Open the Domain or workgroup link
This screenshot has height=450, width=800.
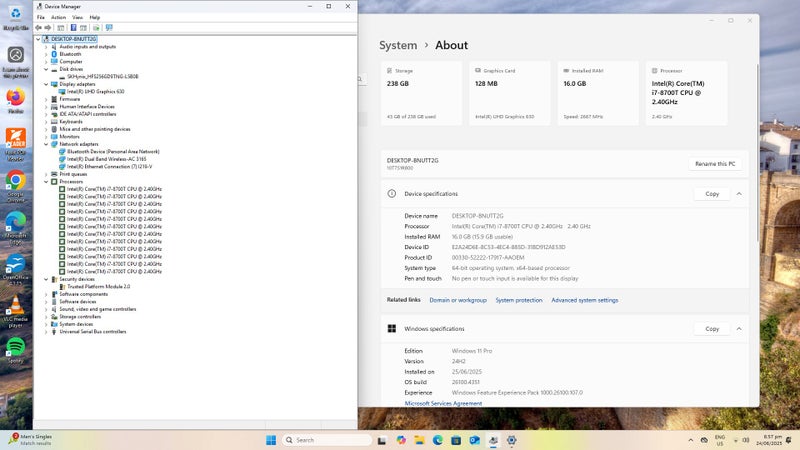point(458,300)
